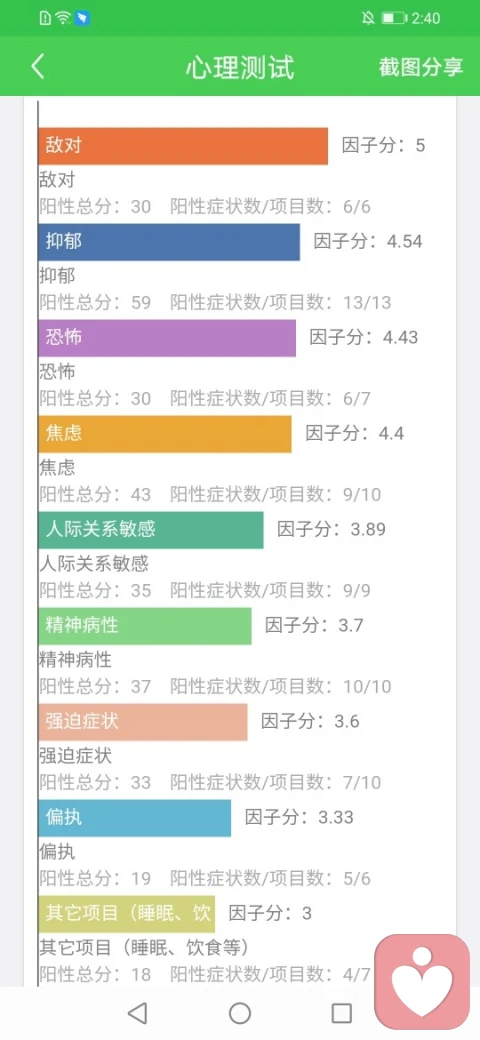Select the 其它项目（睡眠、饮 bar

(127, 913)
